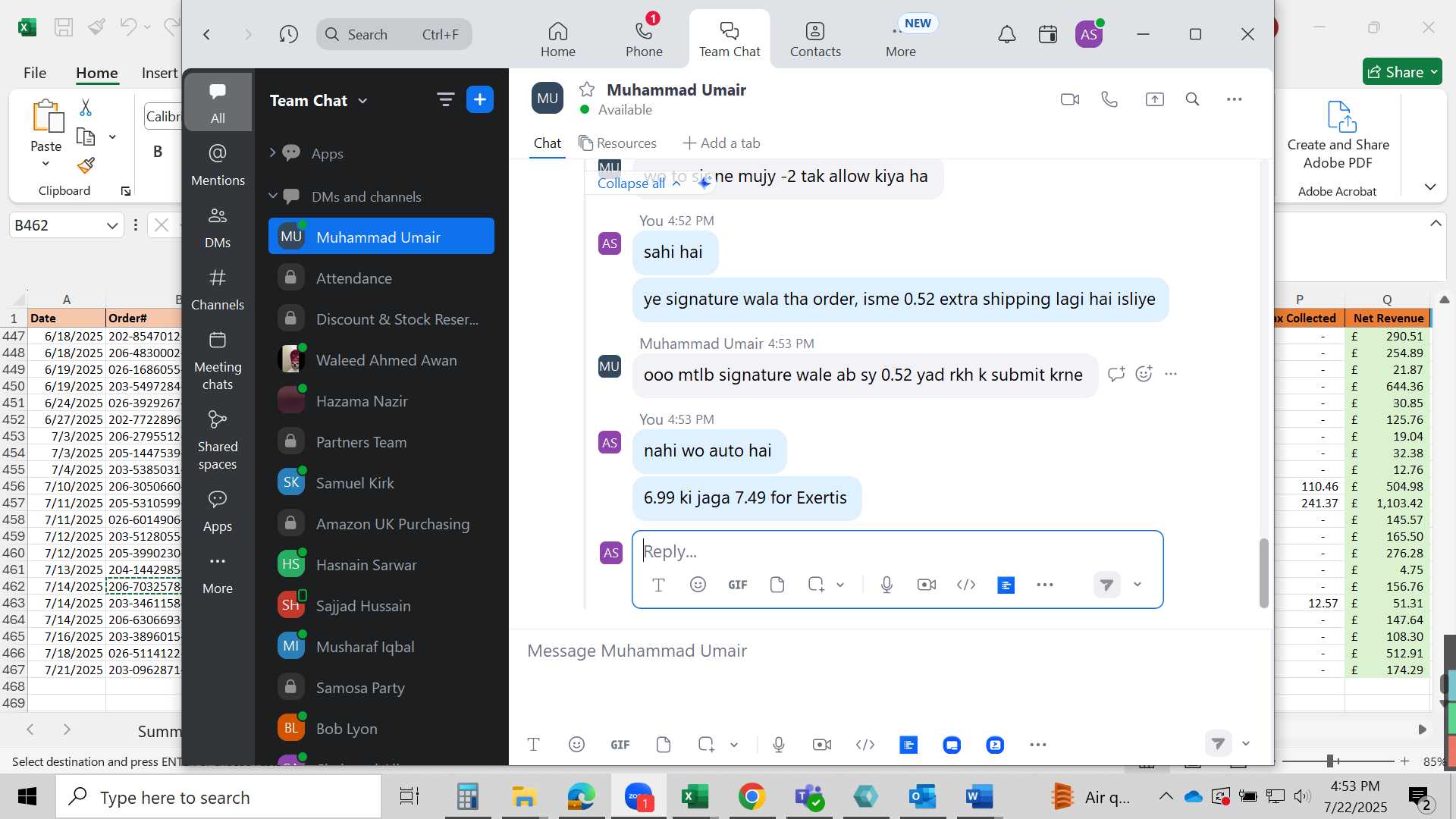Open text formatting in reply box
Screen dimensions: 1456x819
click(658, 585)
